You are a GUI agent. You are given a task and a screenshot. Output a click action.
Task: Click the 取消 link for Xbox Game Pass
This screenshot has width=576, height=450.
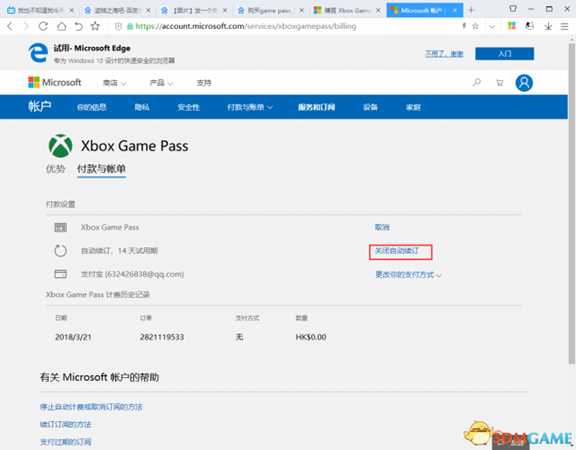[x=382, y=227]
